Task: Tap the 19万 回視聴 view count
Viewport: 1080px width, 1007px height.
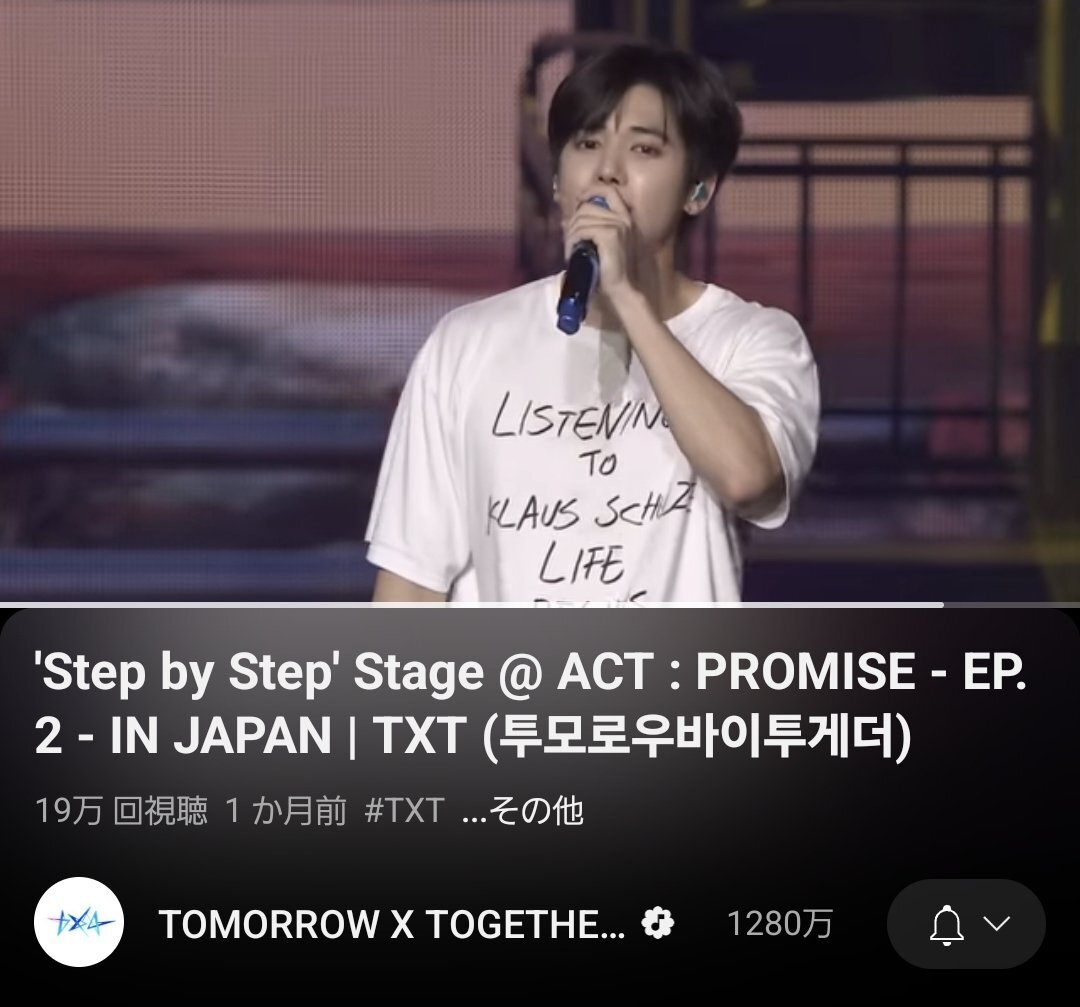Action: 121,810
